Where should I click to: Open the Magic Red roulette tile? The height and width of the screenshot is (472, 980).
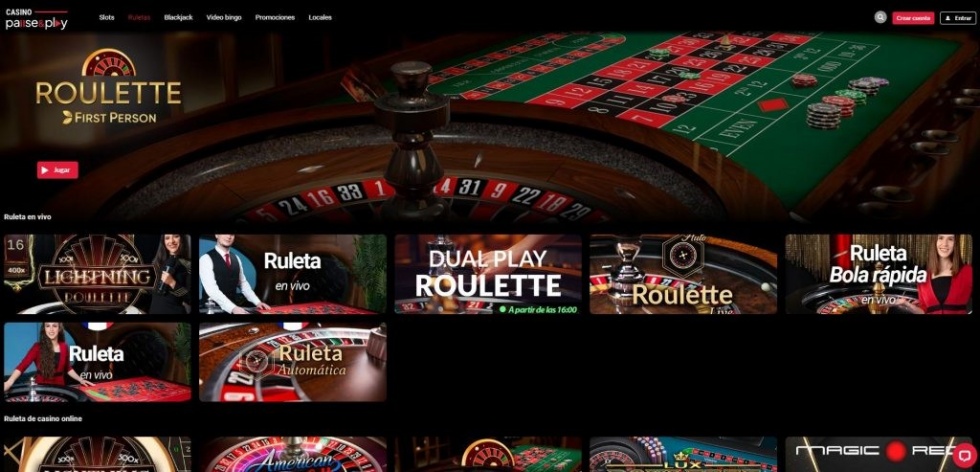(x=879, y=454)
